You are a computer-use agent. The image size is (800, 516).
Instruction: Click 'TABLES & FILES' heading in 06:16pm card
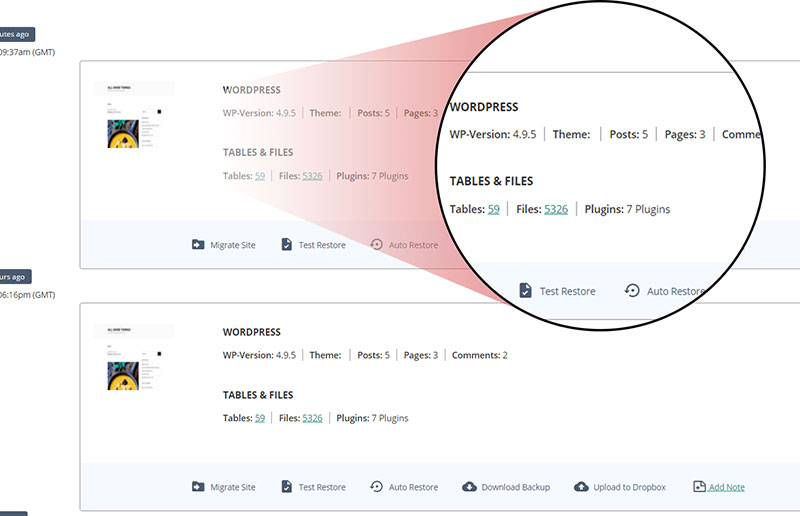click(258, 395)
